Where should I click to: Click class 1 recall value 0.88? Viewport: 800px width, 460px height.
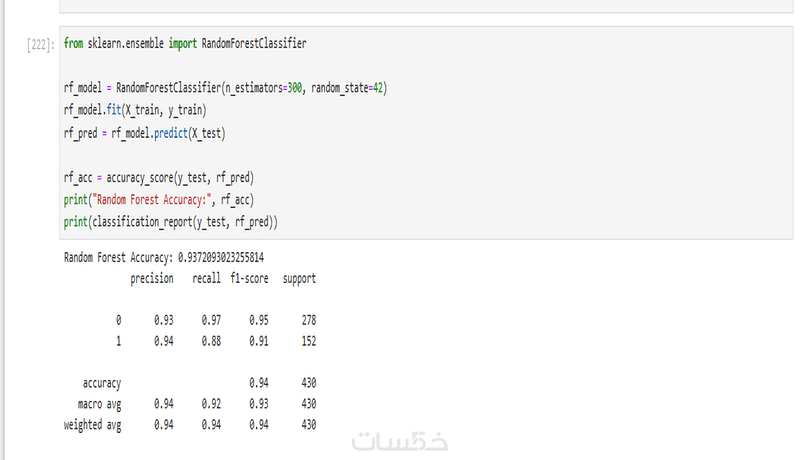[x=211, y=341]
